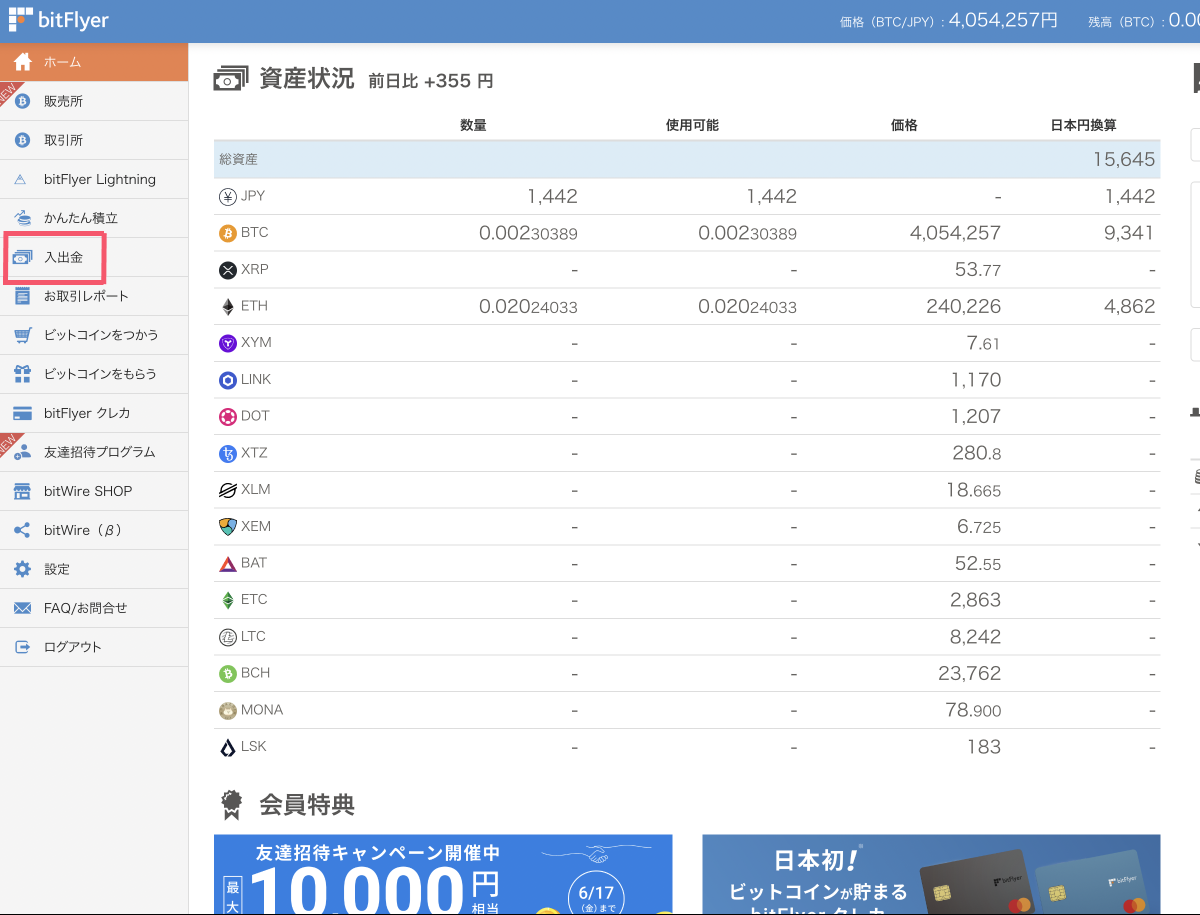This screenshot has width=1200, height=915.
Task: Click the home icon in sidebar
Action: [22, 62]
